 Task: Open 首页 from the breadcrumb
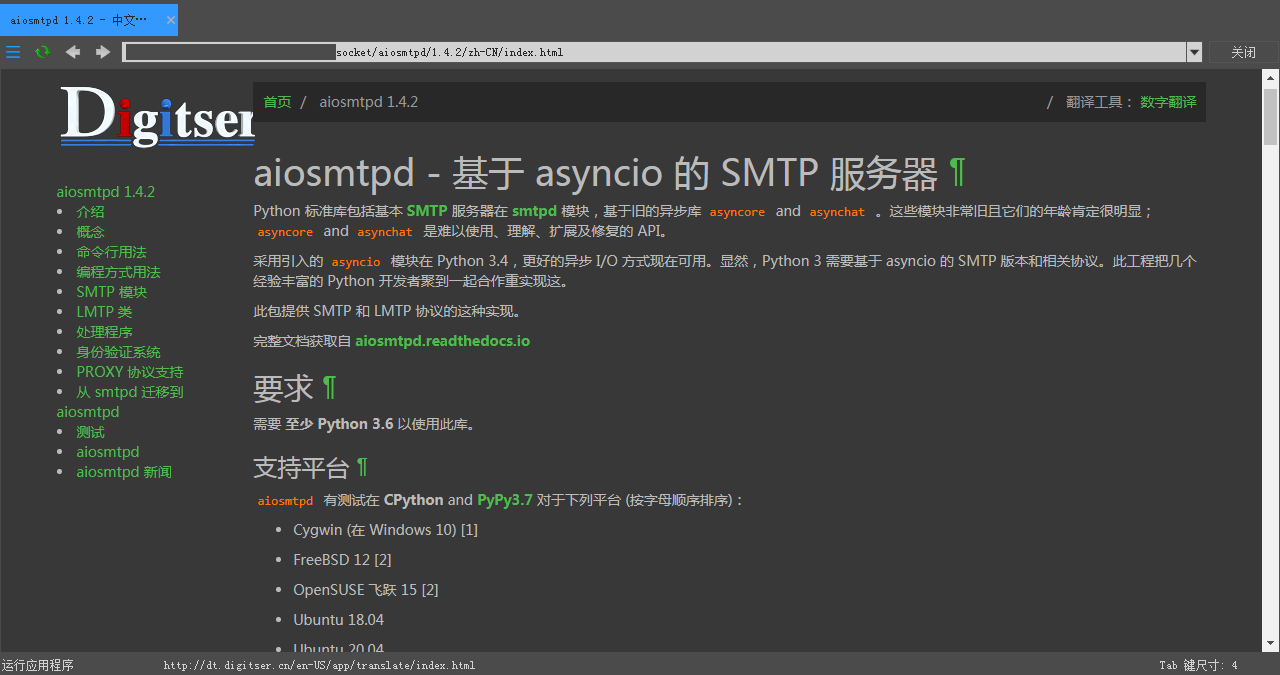277,101
